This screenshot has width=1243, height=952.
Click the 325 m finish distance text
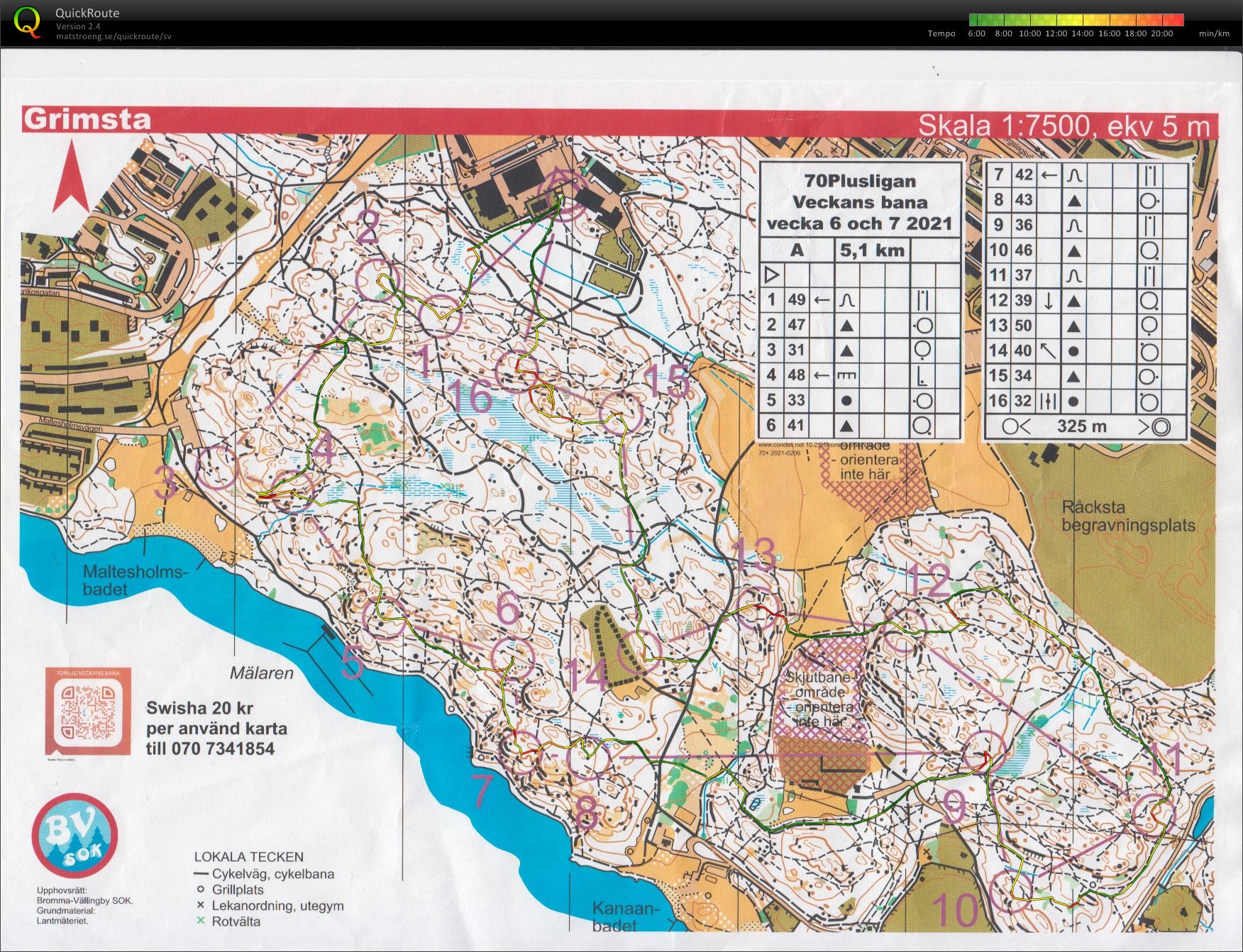(1082, 426)
